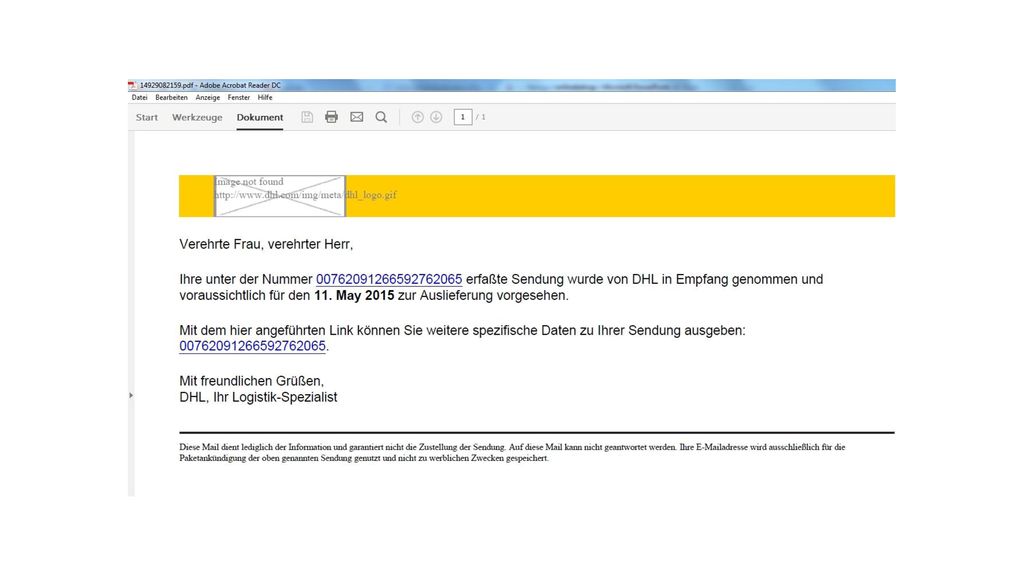The width and height of the screenshot is (1024, 576).
Task: Open the Bearbeiten menu
Action: [171, 97]
